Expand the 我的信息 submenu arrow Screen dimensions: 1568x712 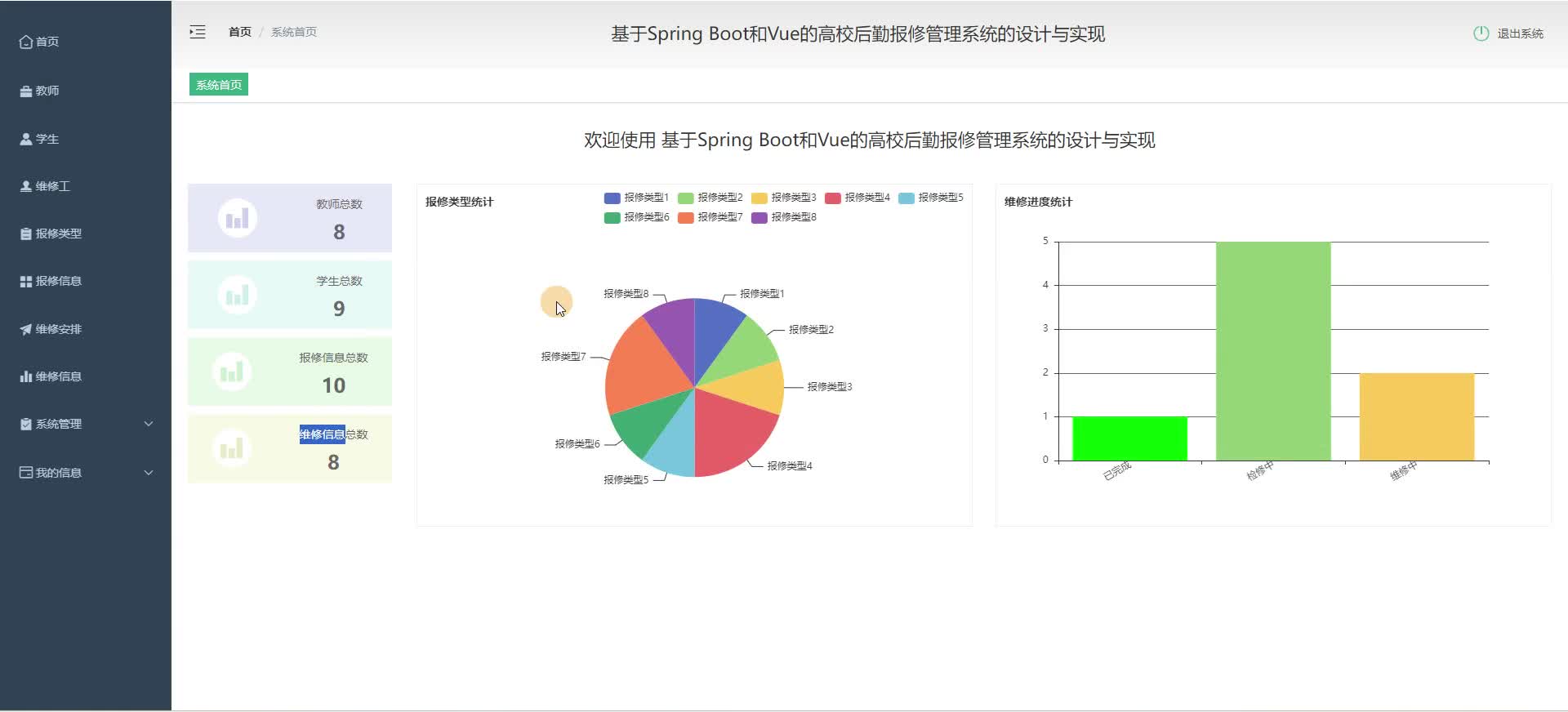(x=149, y=473)
